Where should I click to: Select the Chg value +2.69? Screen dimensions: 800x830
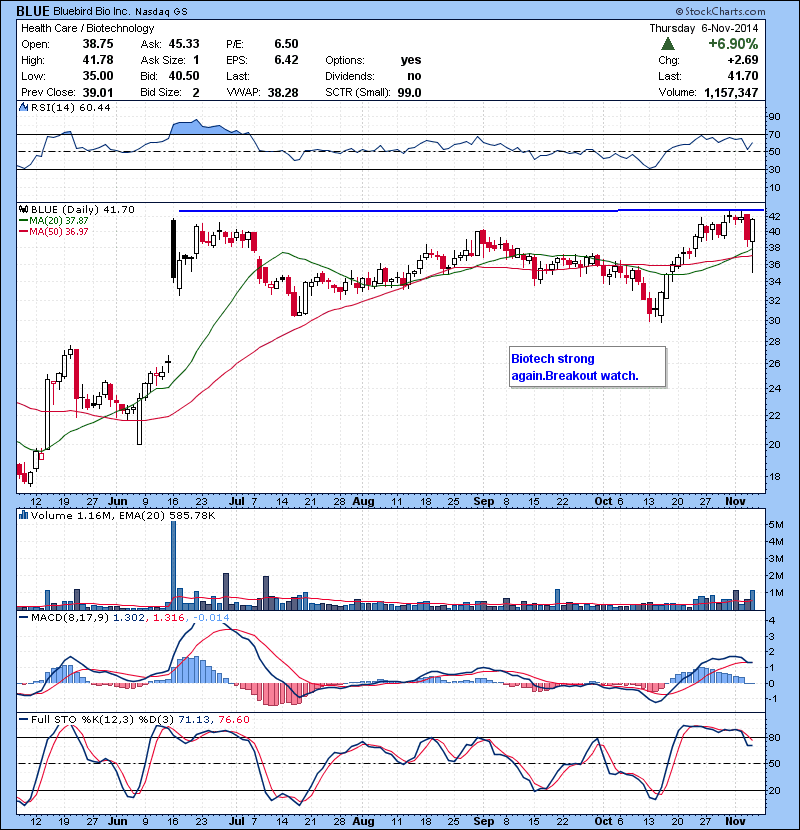coord(743,60)
